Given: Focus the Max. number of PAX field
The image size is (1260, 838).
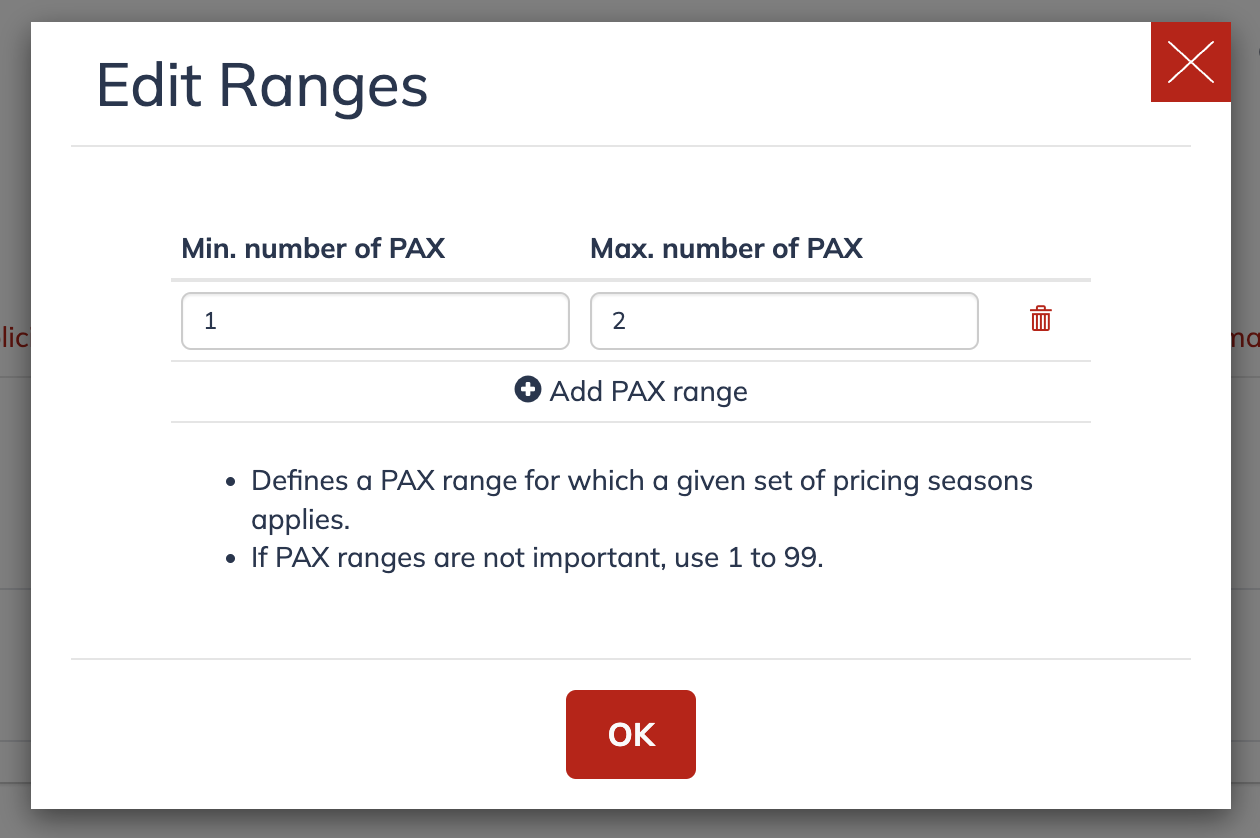Looking at the screenshot, I should (784, 321).
